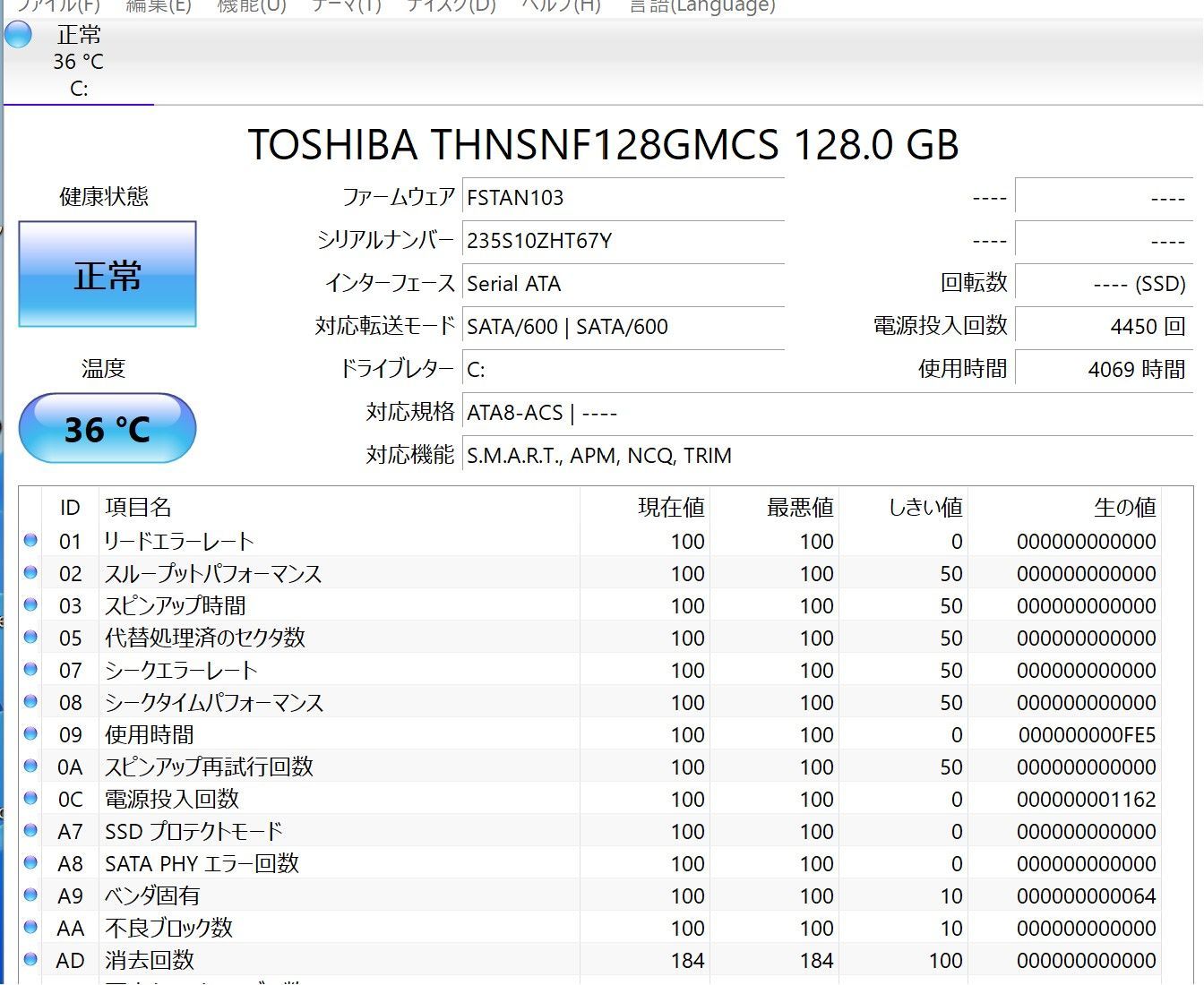Select the 使用時間 attribute row name

point(150,734)
